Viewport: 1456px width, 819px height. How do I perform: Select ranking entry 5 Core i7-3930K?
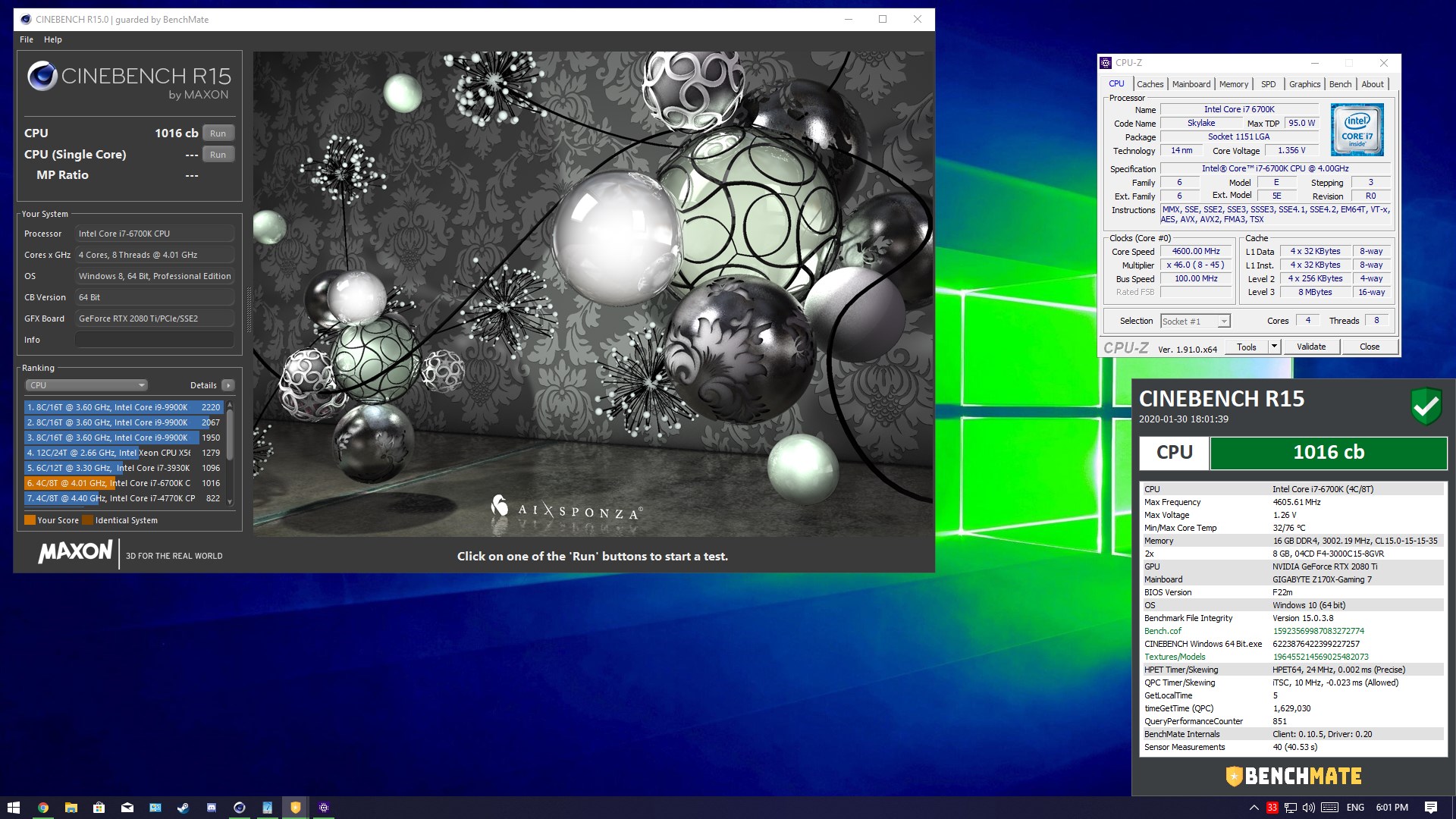click(x=124, y=468)
